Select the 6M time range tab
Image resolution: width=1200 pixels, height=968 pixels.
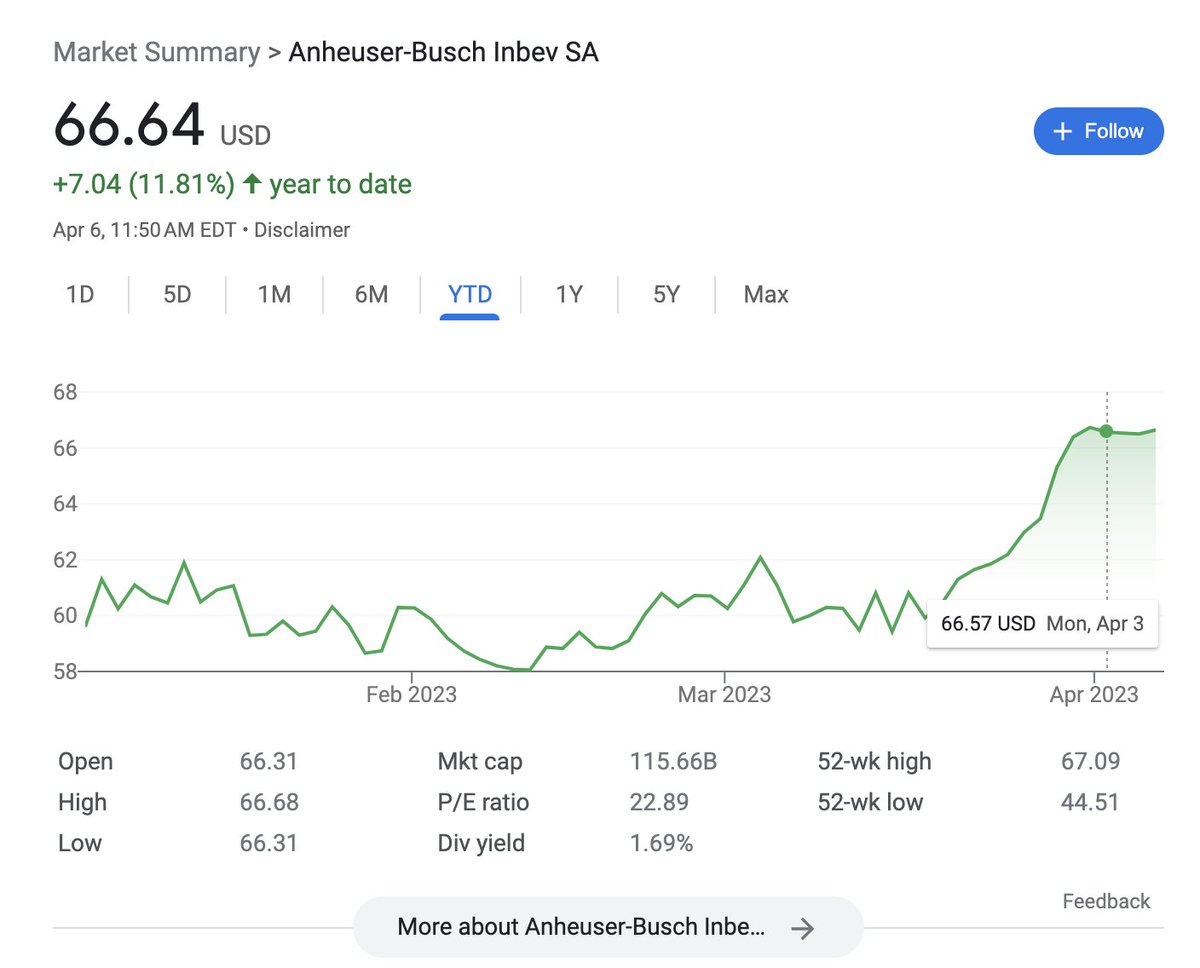[x=371, y=295]
